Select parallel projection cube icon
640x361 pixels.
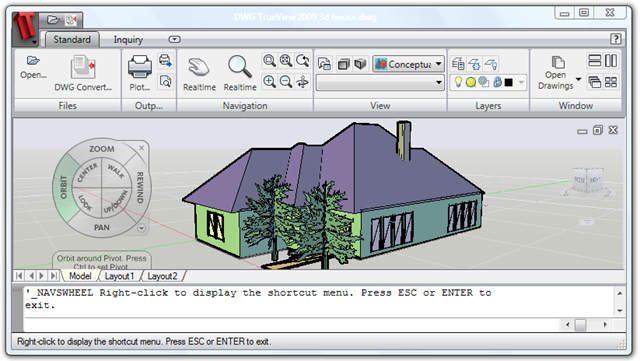click(x=344, y=64)
